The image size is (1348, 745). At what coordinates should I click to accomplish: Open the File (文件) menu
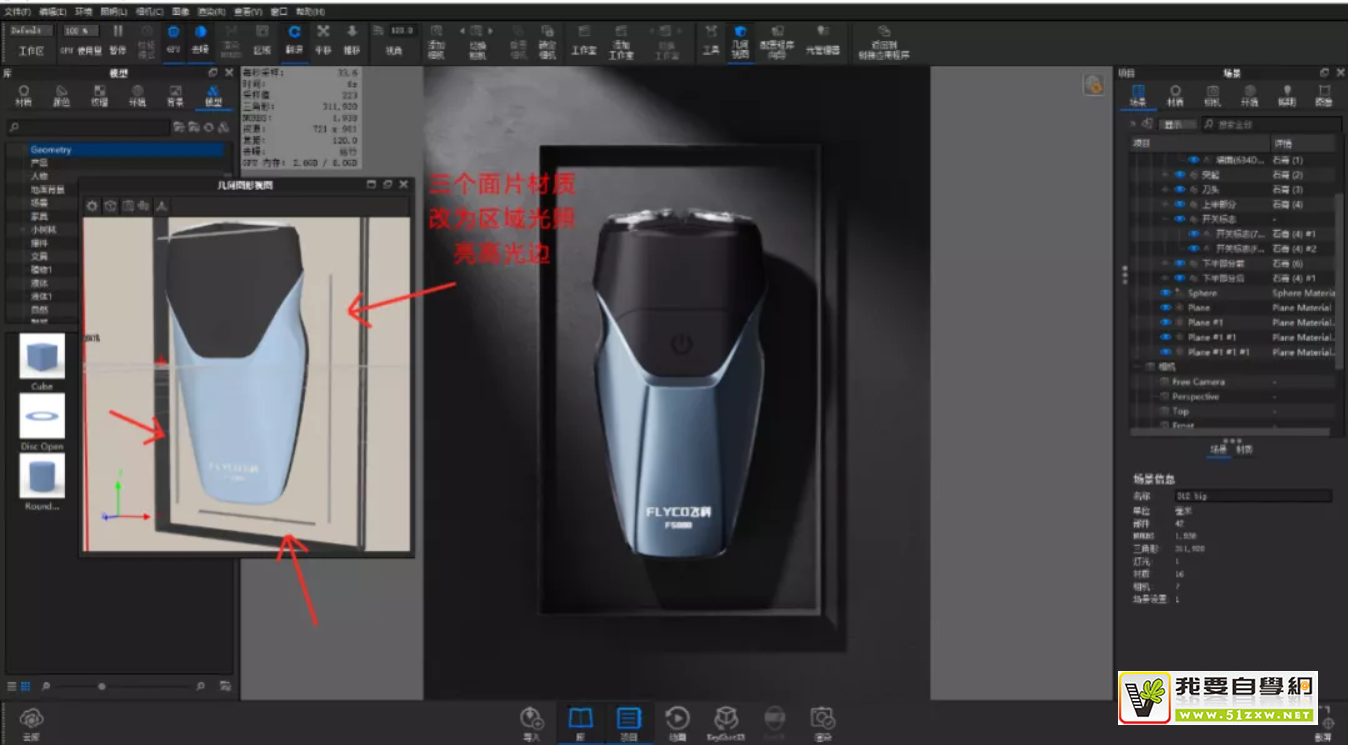pyautogui.click(x=18, y=11)
